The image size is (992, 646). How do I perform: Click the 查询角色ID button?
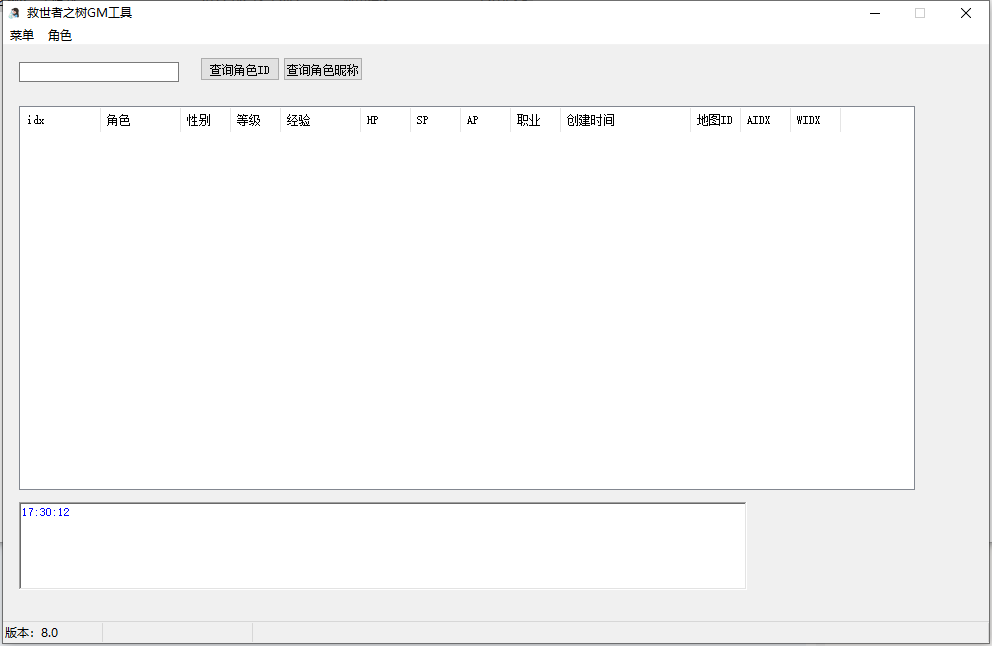[x=240, y=70]
